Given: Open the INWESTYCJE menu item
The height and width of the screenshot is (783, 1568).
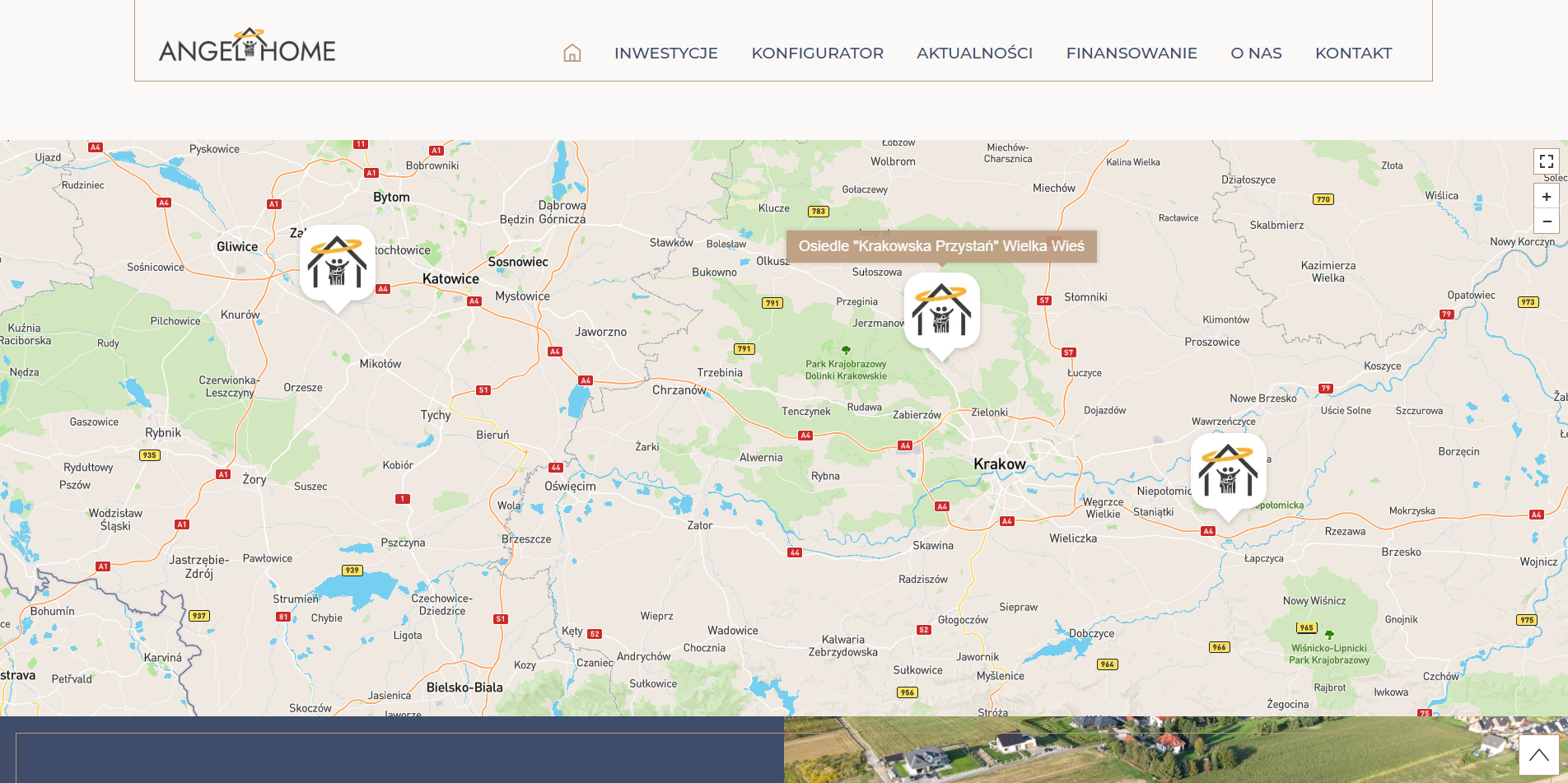Looking at the screenshot, I should [x=666, y=53].
